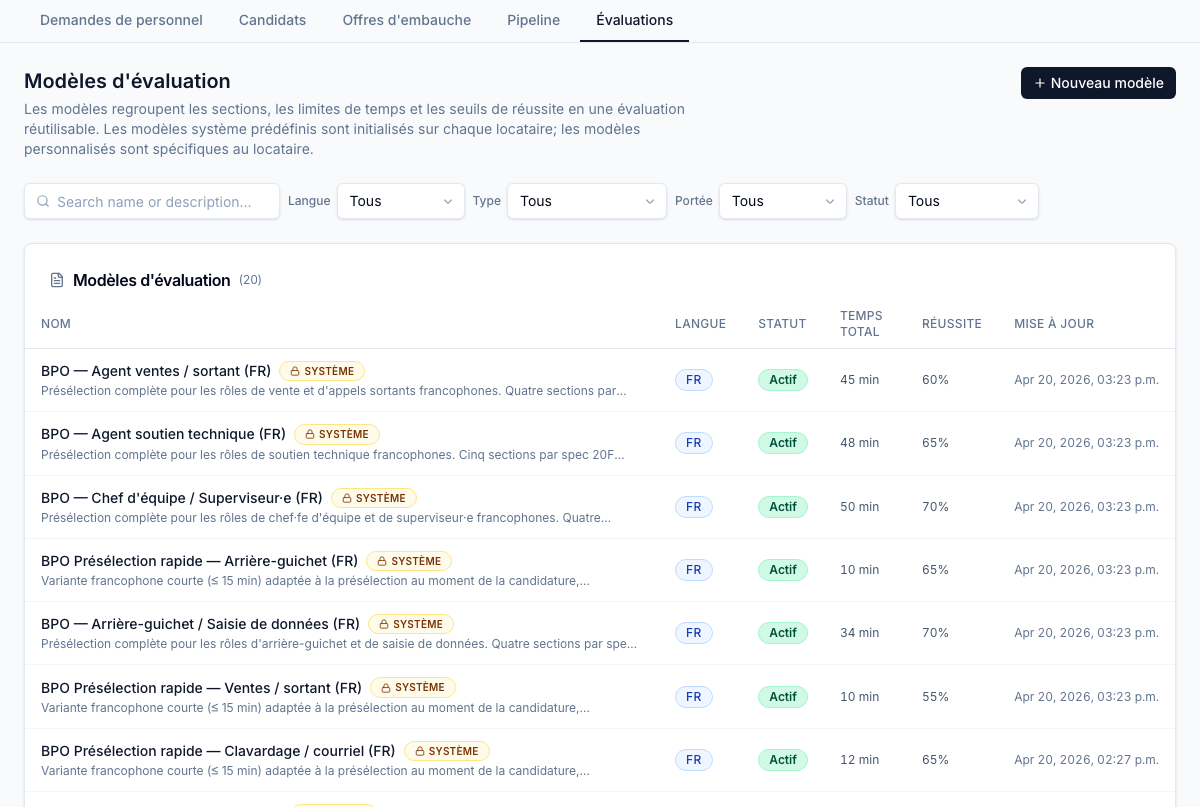
Task: Click SYSTÈME lock badge on Présélection rapide Arrière-guichet row
Action: [x=409, y=561]
